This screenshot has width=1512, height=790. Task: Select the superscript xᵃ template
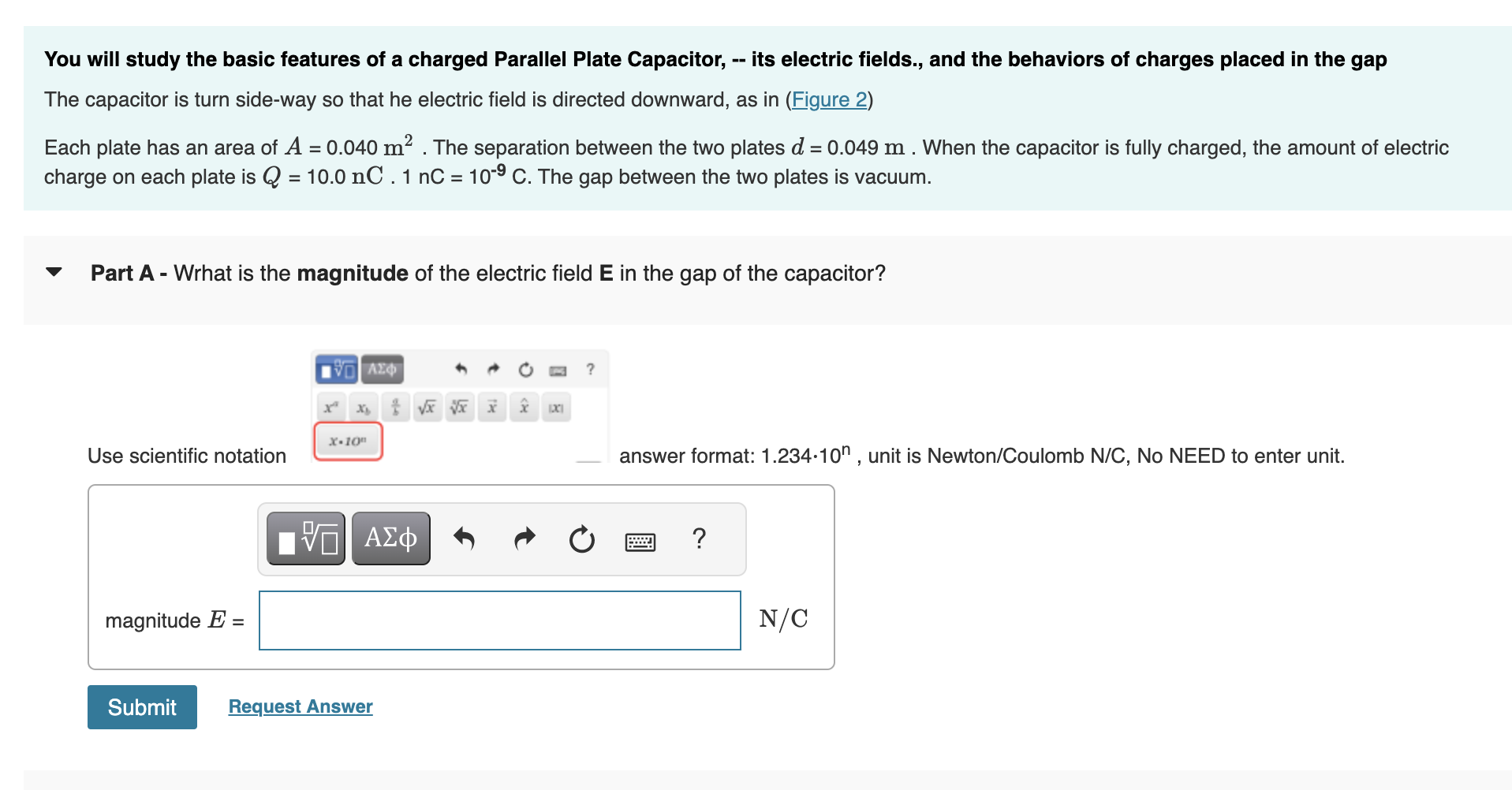click(x=331, y=408)
